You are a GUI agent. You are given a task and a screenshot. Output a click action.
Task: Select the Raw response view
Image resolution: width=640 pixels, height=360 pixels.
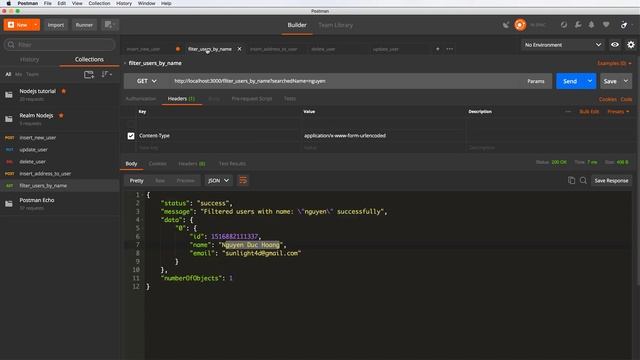(160, 180)
